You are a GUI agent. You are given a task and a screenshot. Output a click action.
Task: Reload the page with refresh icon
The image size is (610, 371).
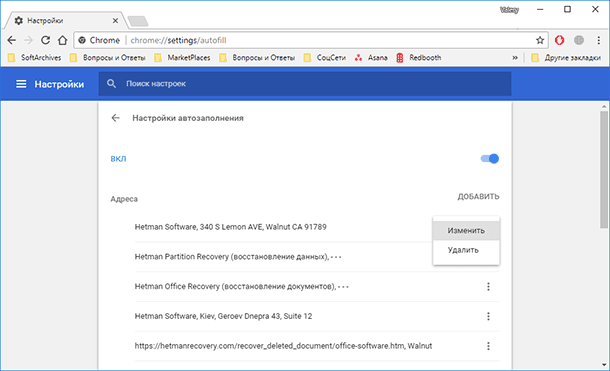[46, 40]
